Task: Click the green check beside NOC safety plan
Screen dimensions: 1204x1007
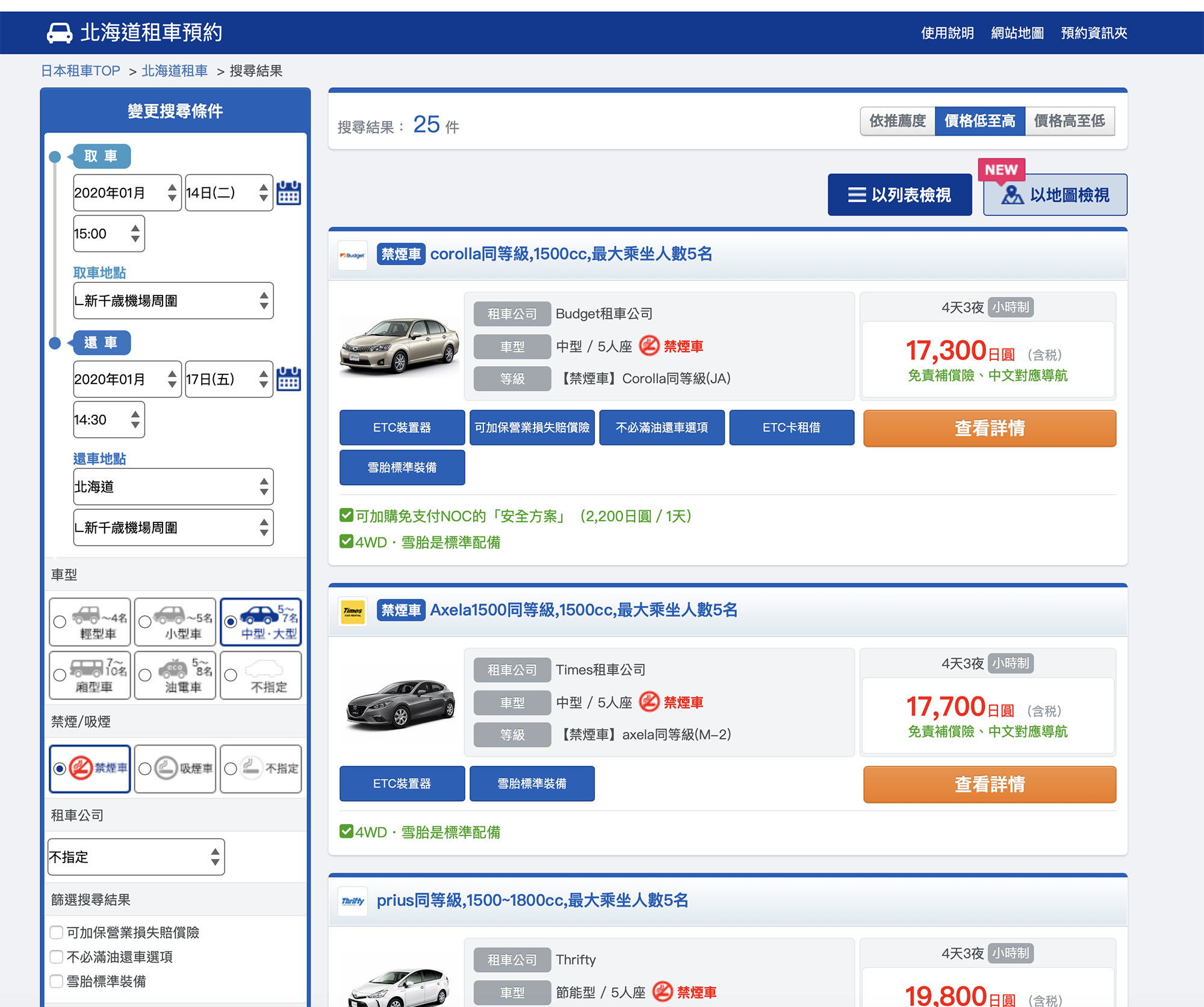Action: tap(346, 515)
